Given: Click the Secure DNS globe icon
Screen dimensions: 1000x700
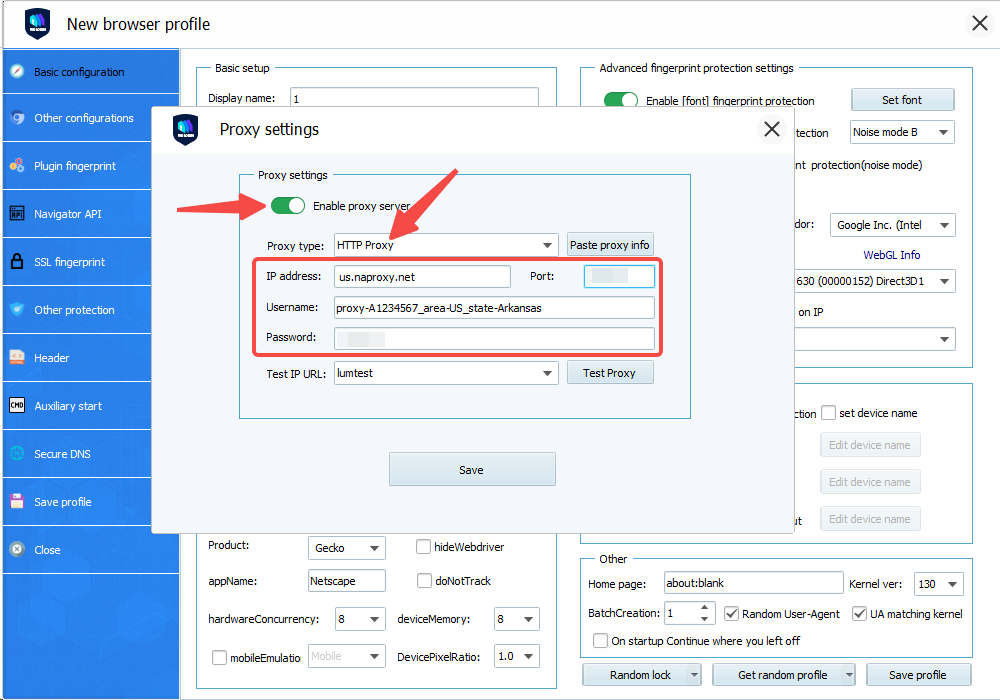Looking at the screenshot, I should click(x=17, y=454).
